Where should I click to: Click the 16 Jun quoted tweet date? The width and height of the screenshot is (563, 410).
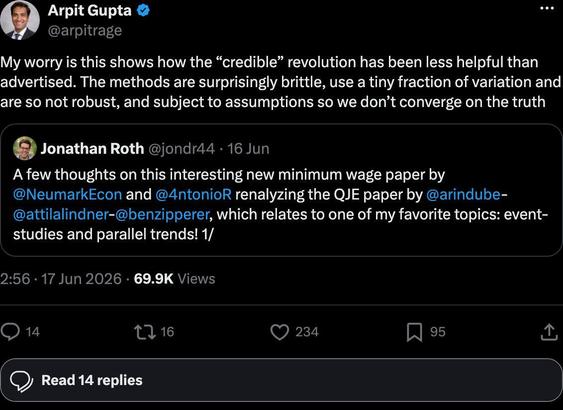pyautogui.click(x=248, y=148)
